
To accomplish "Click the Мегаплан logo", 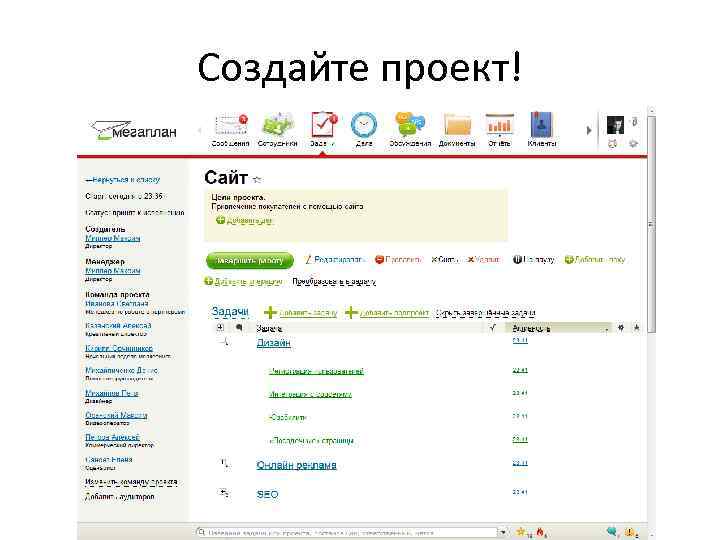I will pyautogui.click(x=133, y=130).
